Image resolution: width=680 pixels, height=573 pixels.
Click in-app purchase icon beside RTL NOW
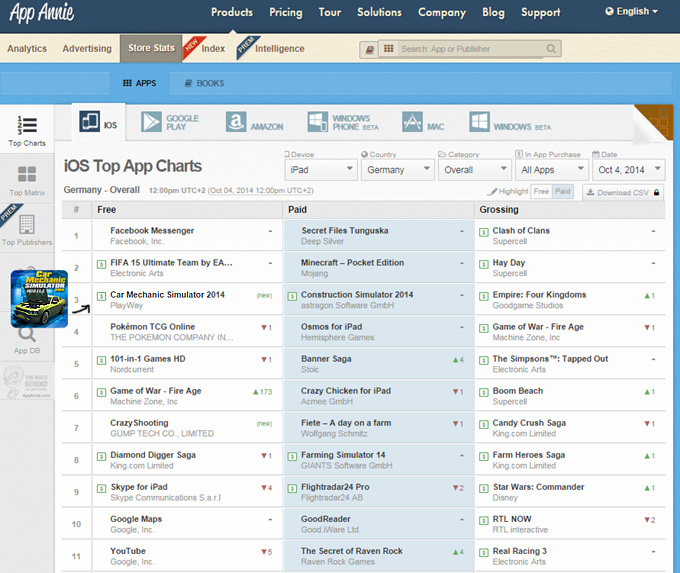coord(484,521)
